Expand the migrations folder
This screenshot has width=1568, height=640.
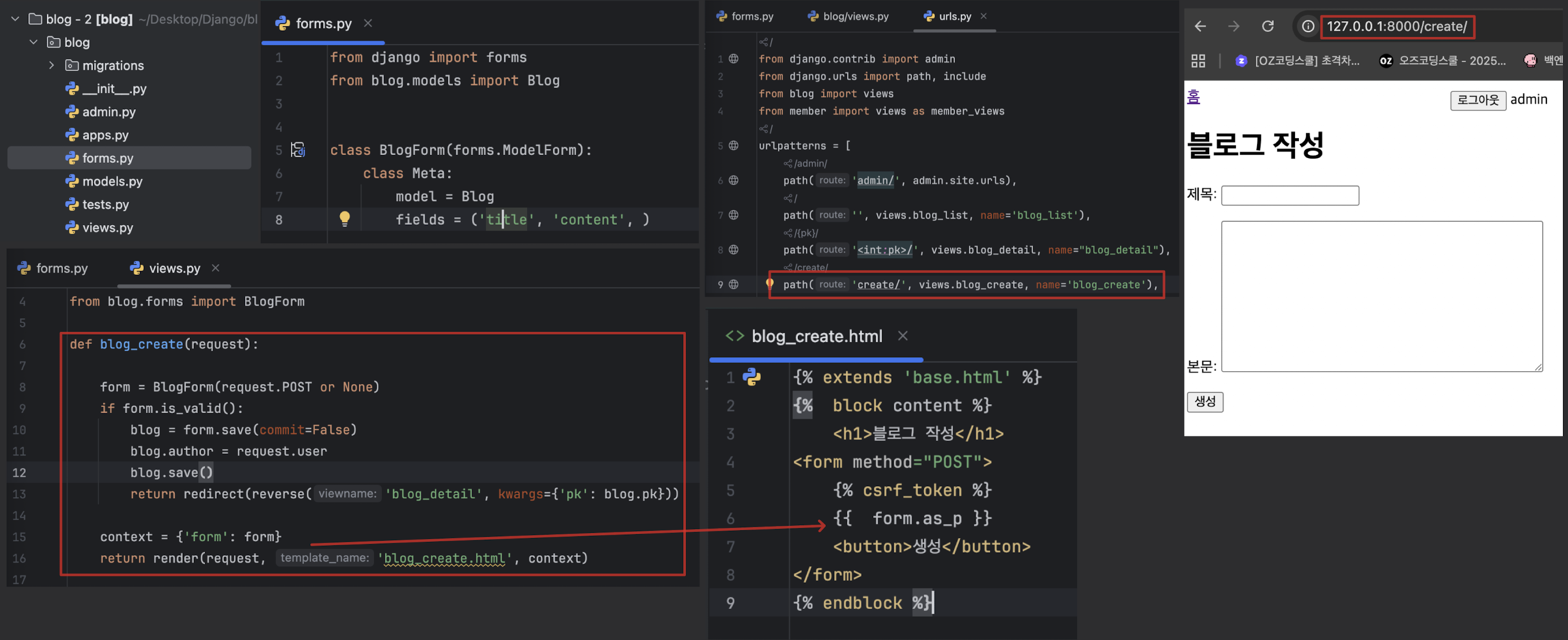pos(52,65)
